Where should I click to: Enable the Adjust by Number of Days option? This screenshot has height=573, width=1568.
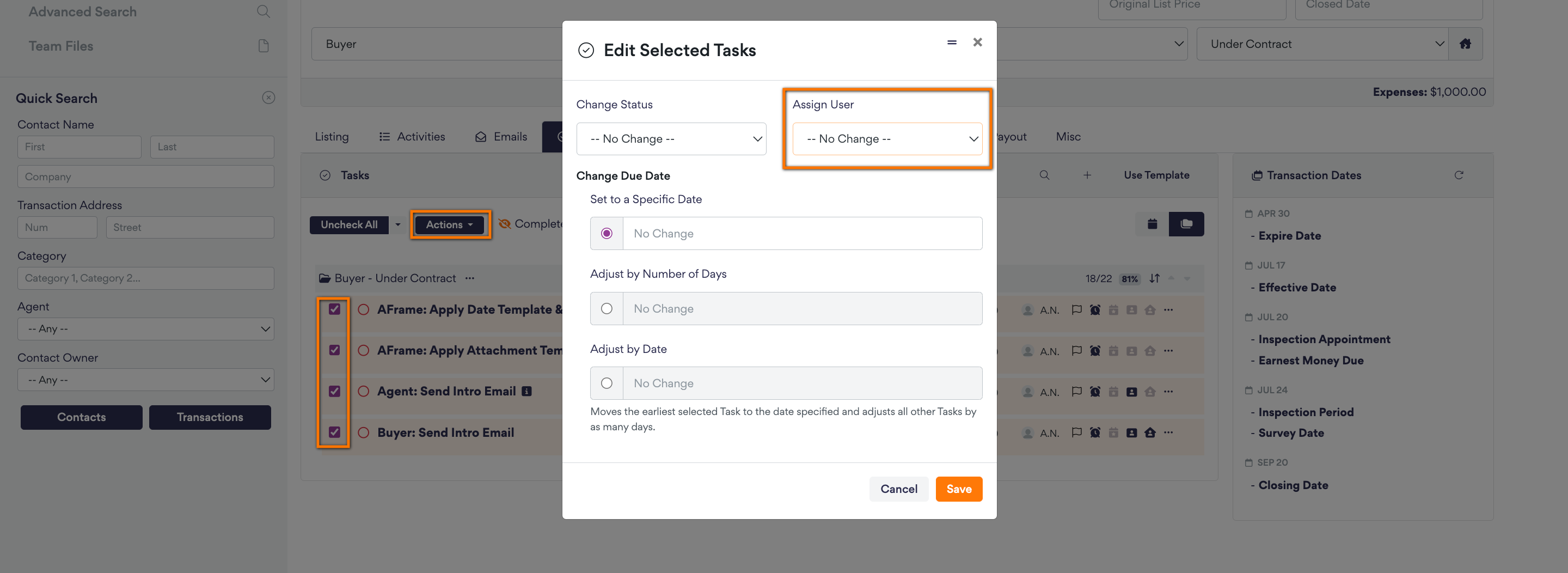coord(607,309)
